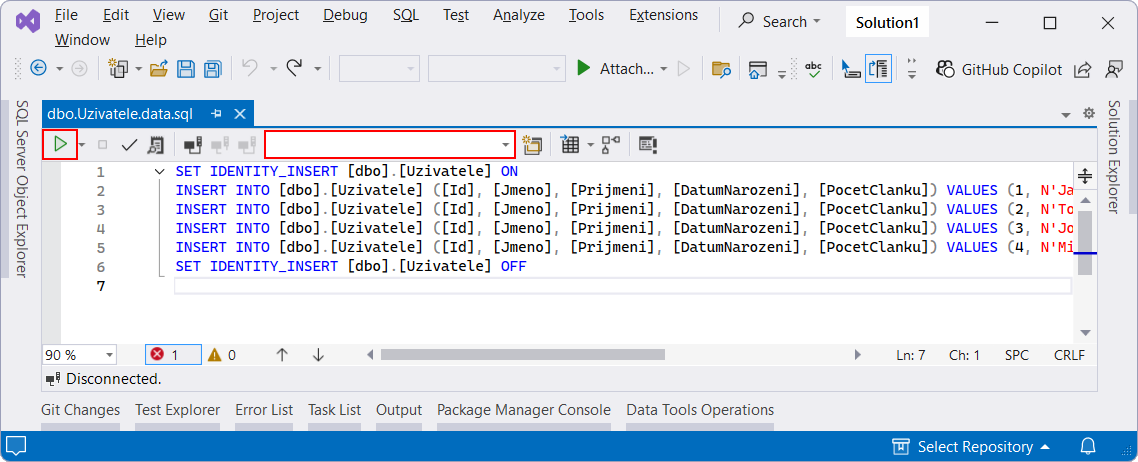Viewport: 1138px width, 462px height.
Task: Click the Share icon next to Copilot
Action: (1083, 69)
